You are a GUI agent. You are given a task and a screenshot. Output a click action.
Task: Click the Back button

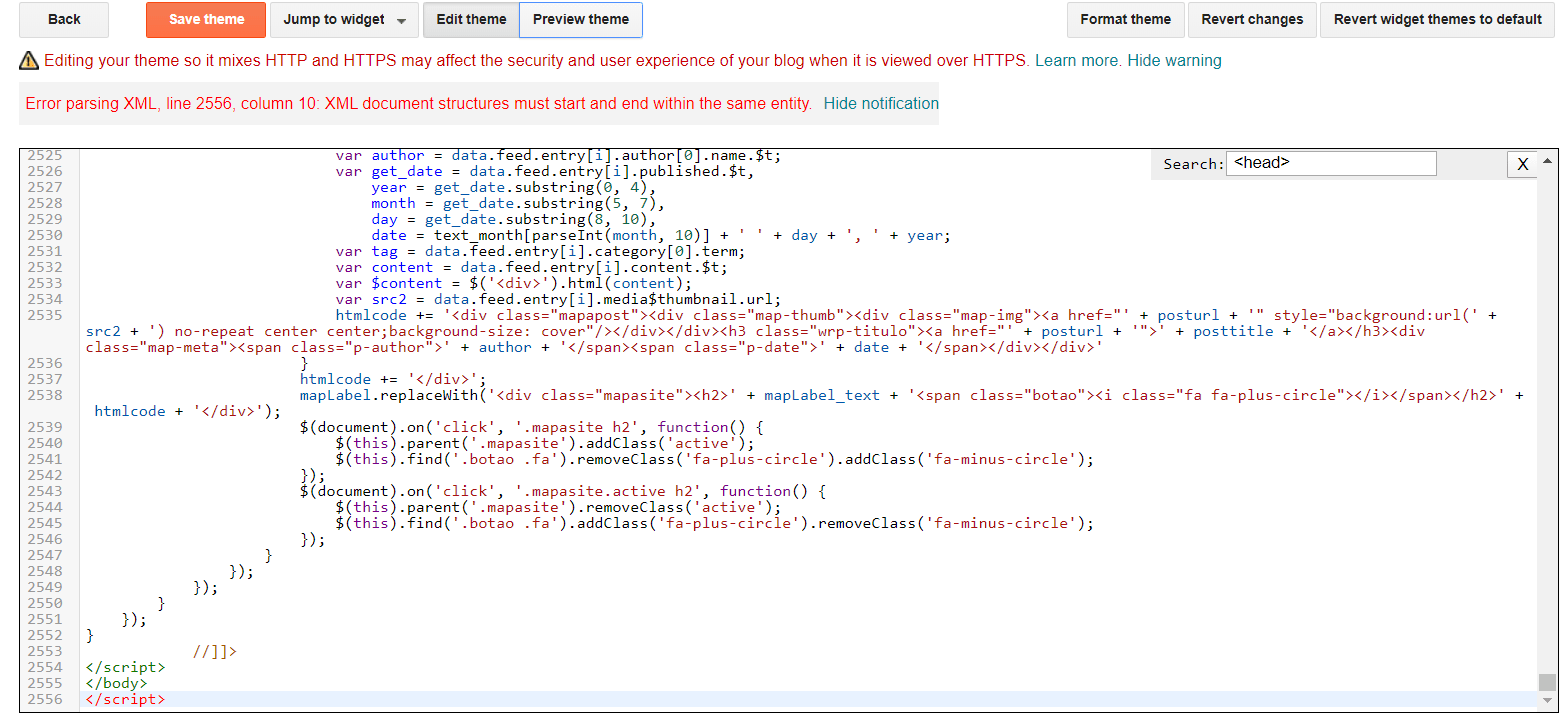pyautogui.click(x=63, y=19)
